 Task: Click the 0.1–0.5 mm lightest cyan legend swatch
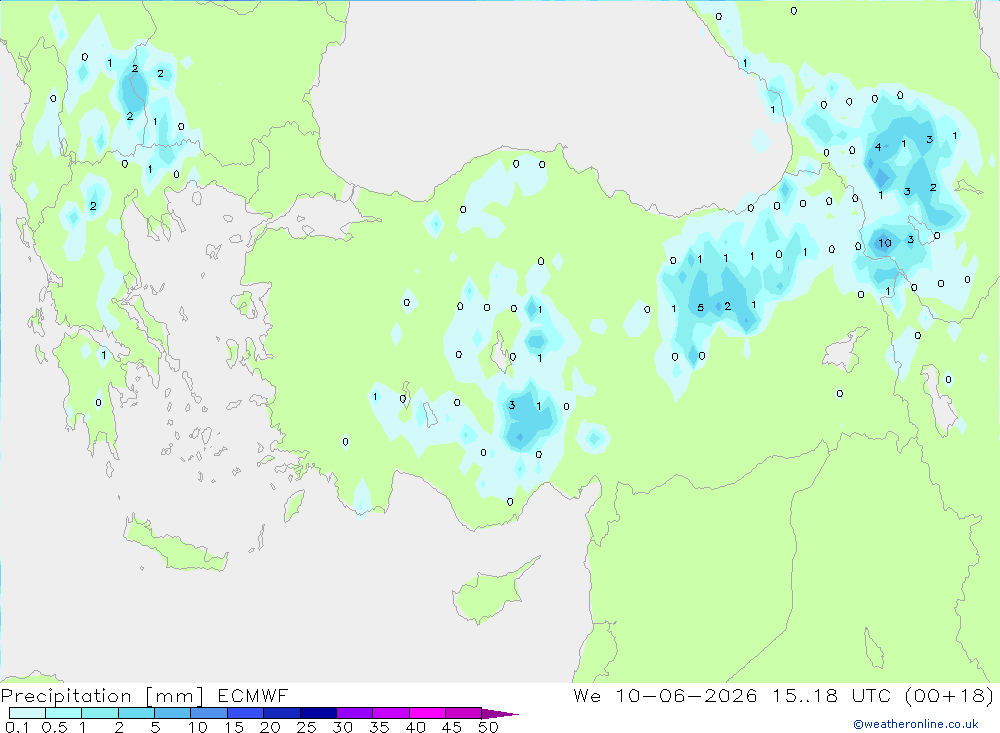click(27, 713)
